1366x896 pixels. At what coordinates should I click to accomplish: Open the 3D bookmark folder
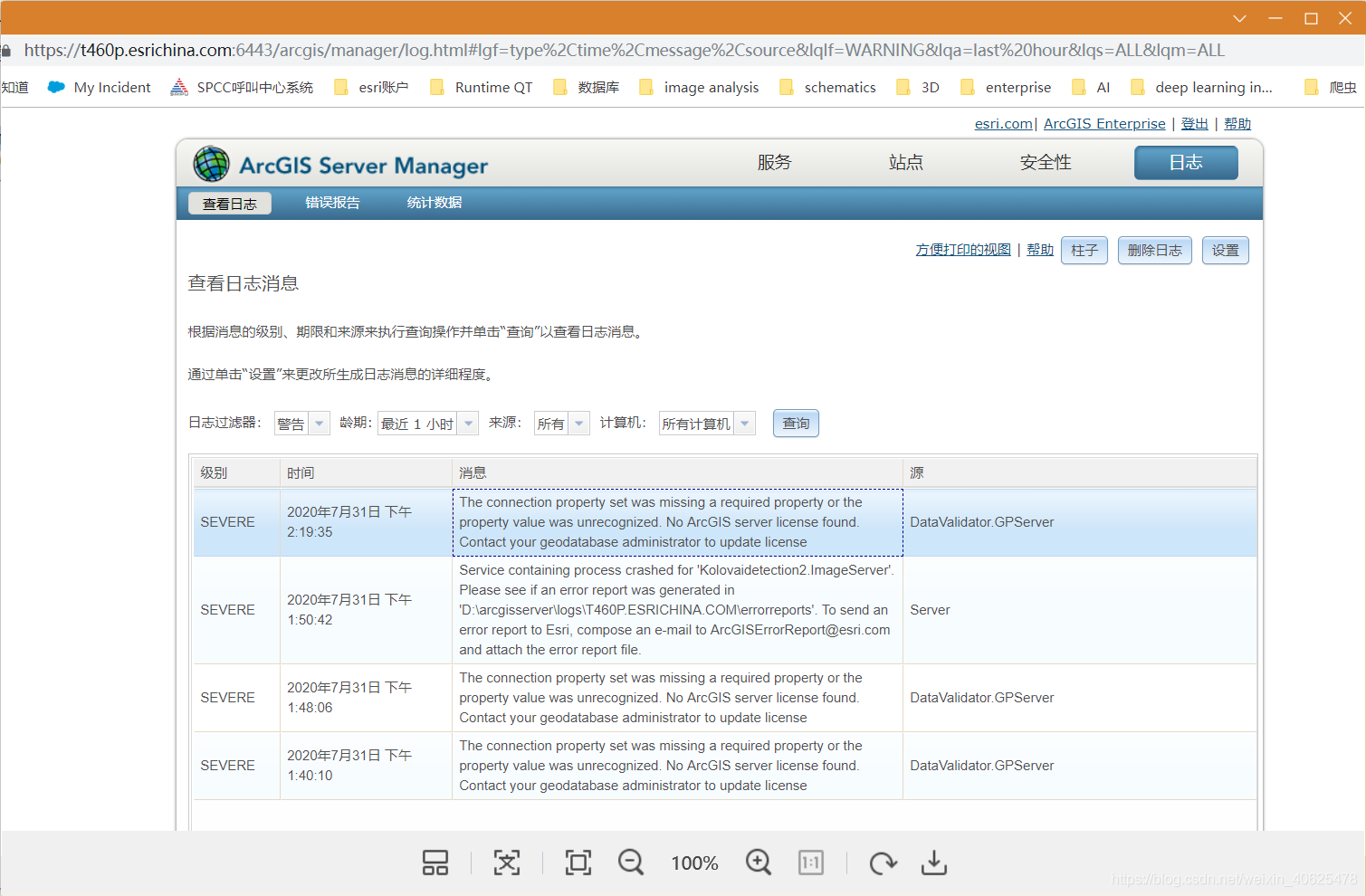point(918,87)
